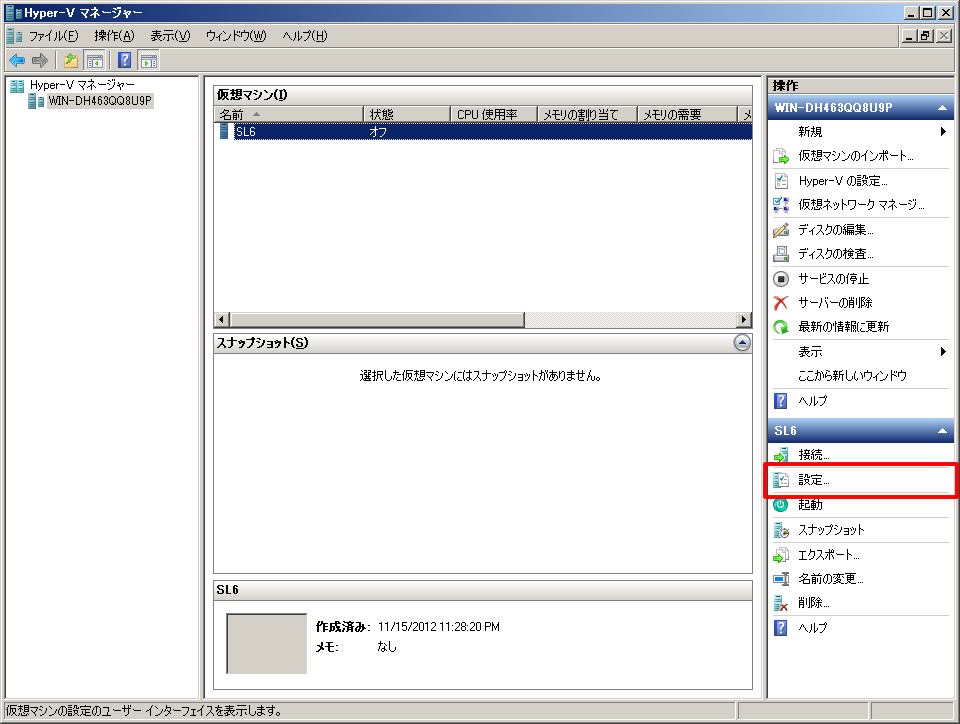
Task: Click the 削除 delete icon under SL6
Action: click(x=781, y=603)
